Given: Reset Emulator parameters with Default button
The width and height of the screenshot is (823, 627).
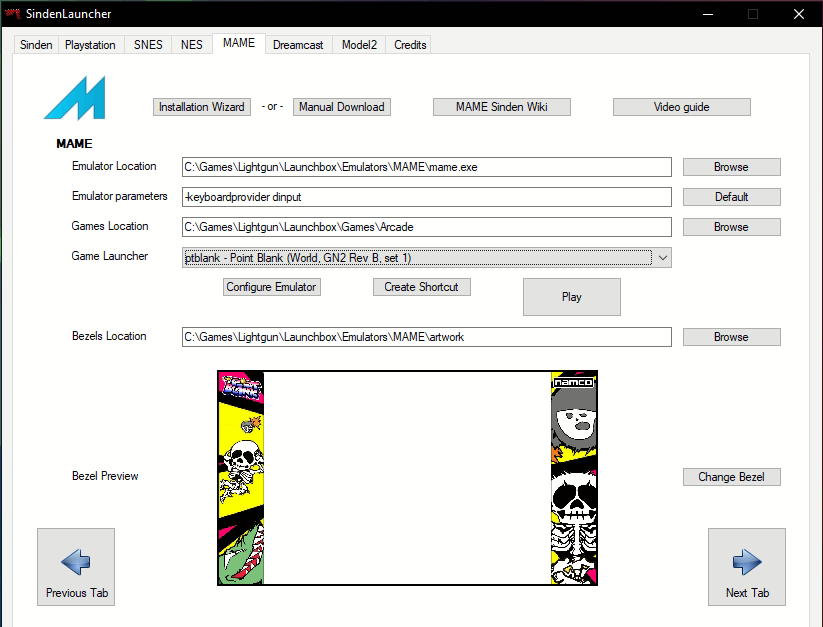Looking at the screenshot, I should 732,197.
